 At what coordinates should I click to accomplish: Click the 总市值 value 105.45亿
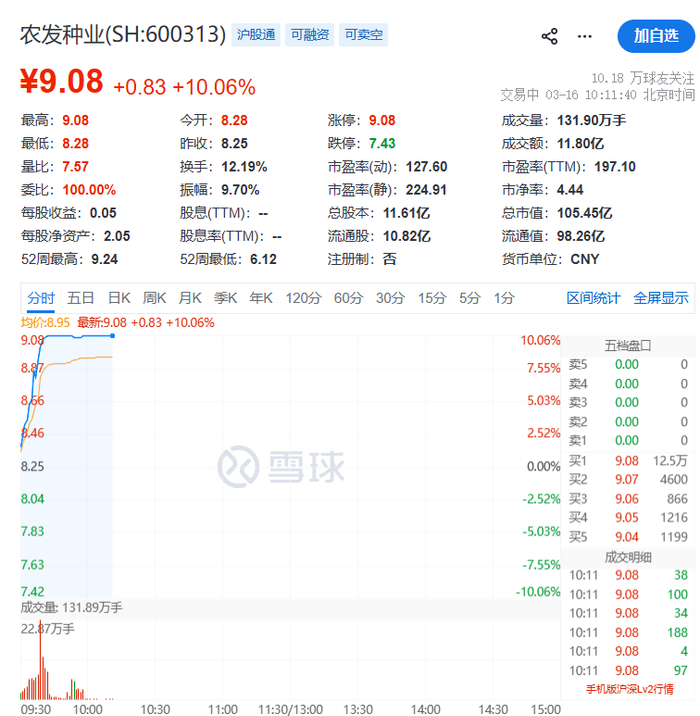pos(584,213)
